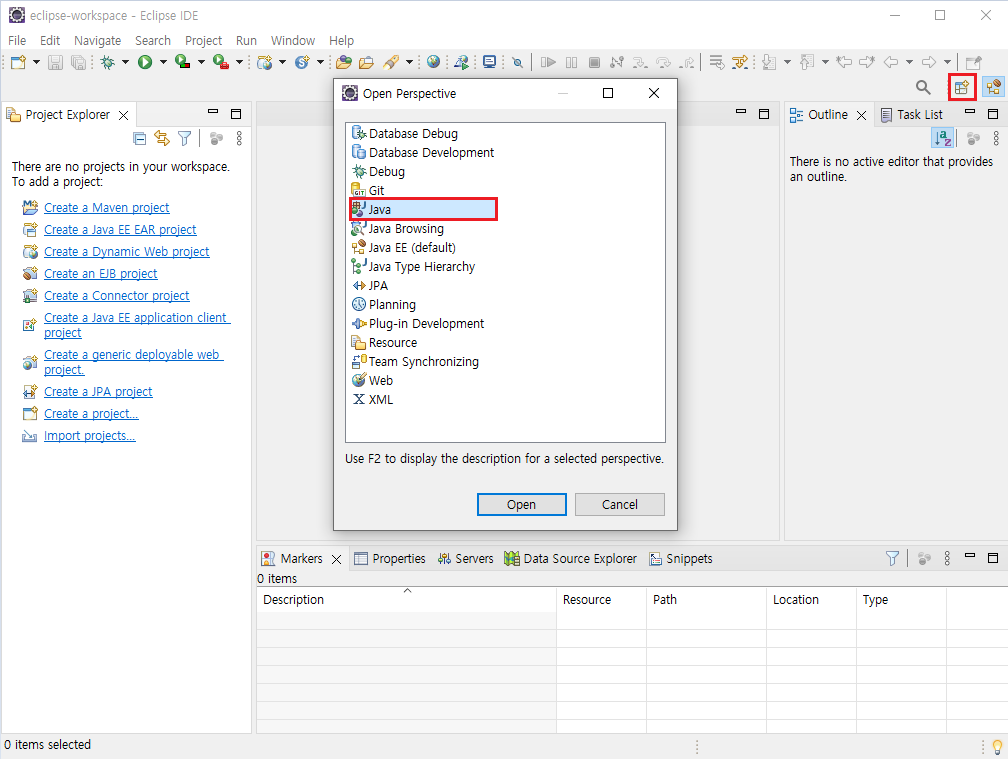Viewport: 1008px width, 759px height.
Task: Open dropdown next to Forward arrow
Action: (x=947, y=62)
